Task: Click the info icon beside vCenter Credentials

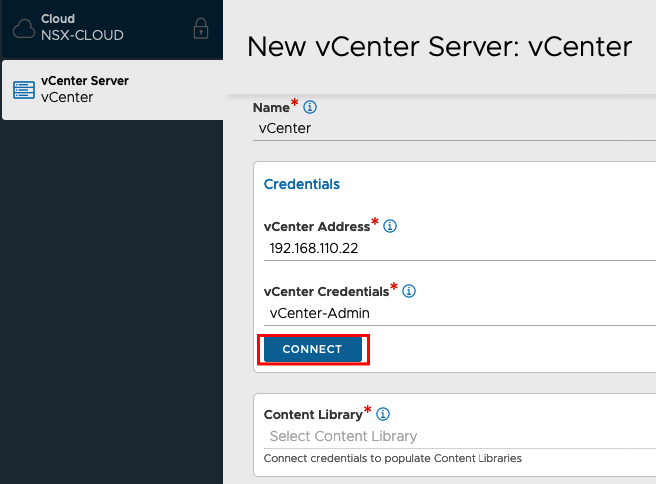Action: (409, 291)
